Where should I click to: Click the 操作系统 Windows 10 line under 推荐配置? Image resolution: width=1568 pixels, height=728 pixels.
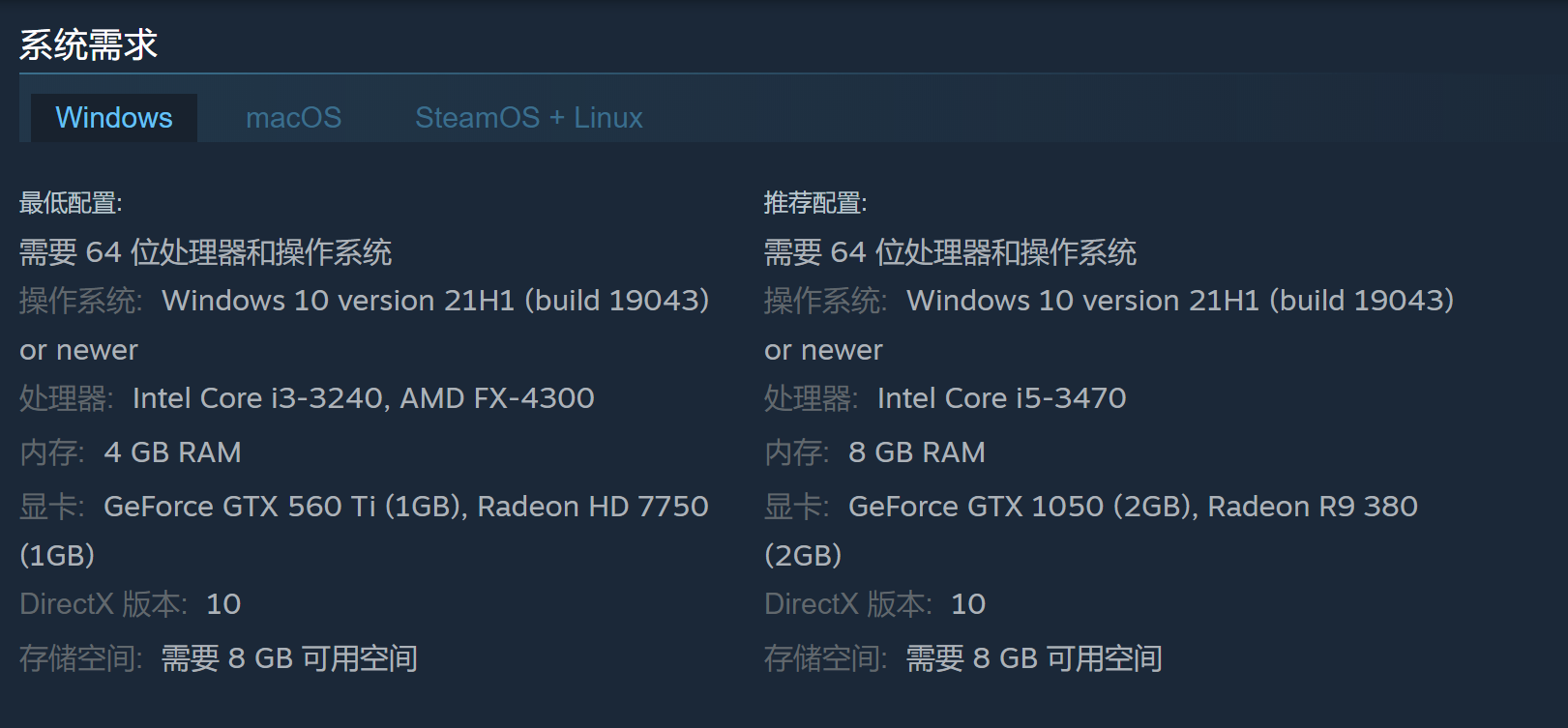[1109, 301]
